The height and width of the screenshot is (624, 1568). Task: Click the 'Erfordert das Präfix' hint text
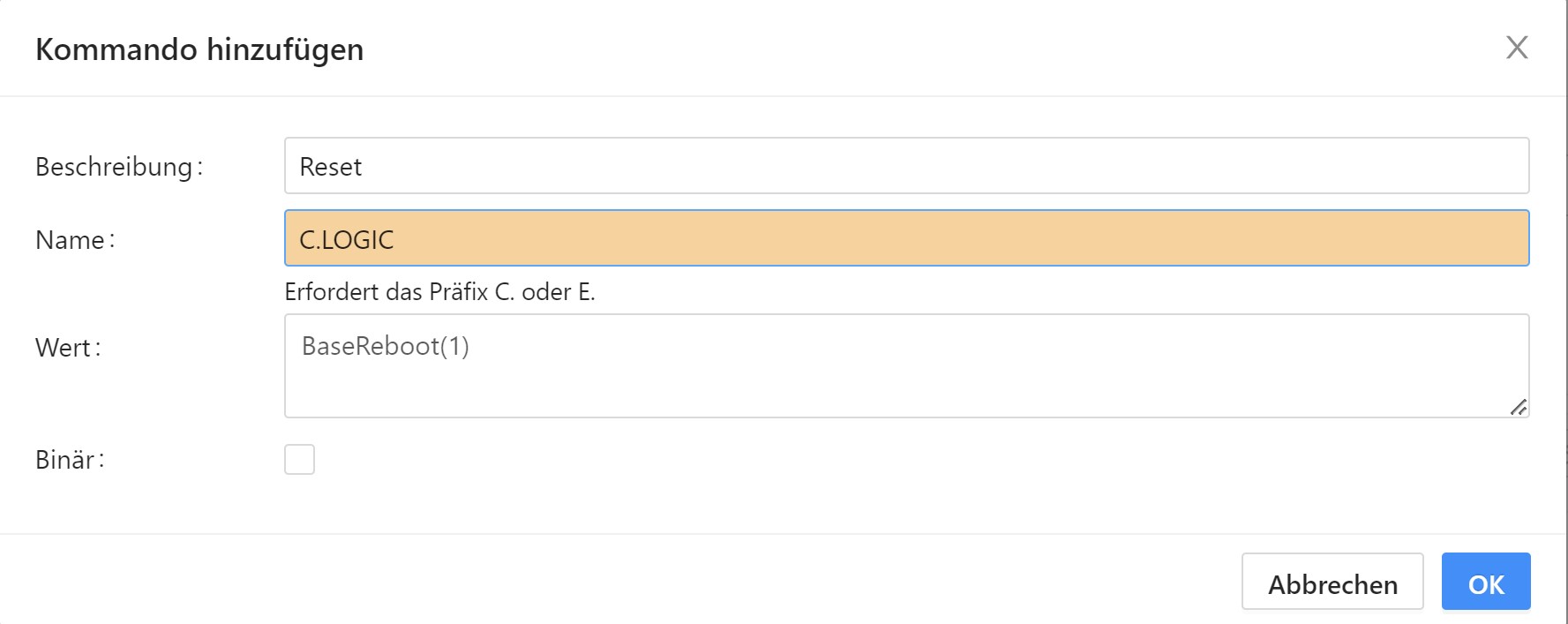click(x=439, y=292)
